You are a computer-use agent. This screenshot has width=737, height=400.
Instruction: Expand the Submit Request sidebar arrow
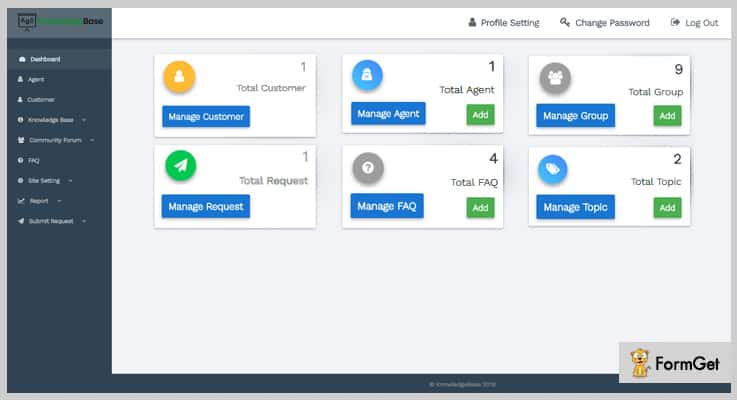84,221
